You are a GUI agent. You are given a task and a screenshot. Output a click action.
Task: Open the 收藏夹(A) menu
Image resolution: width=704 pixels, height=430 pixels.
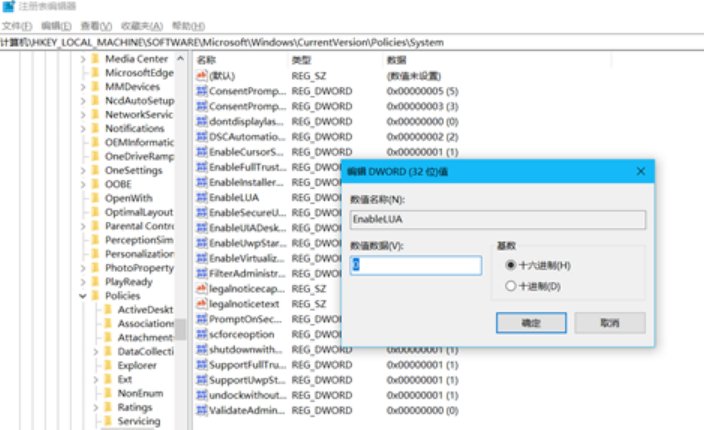[142, 26]
